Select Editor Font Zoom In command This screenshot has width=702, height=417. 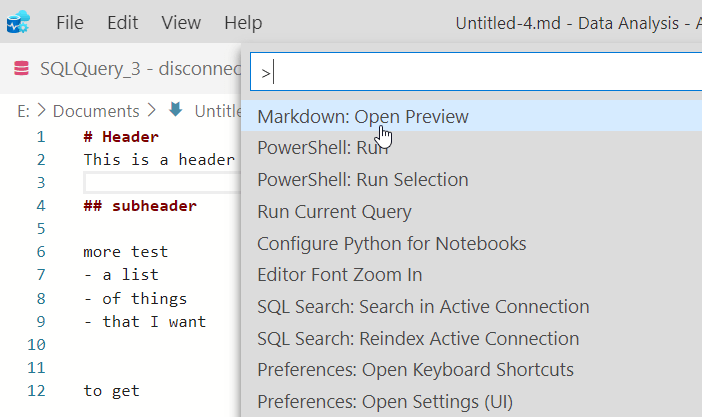339,274
